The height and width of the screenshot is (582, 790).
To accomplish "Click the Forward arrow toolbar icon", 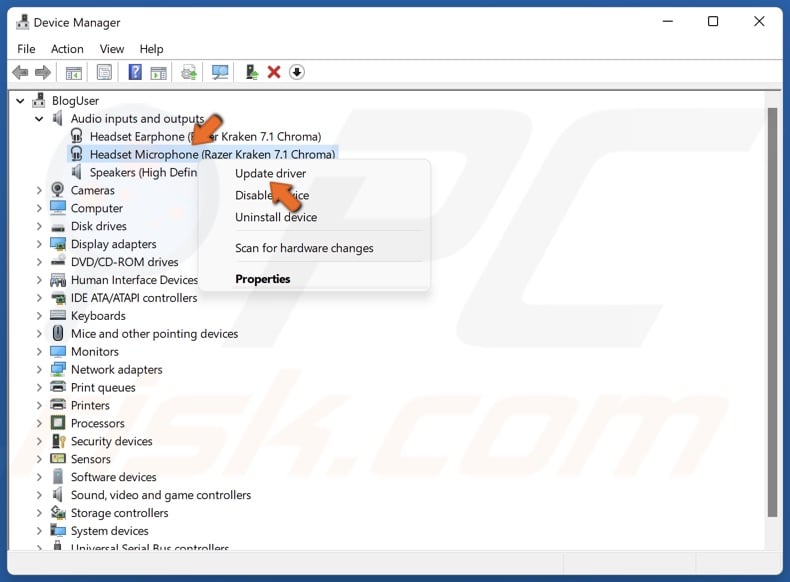I will coord(43,73).
